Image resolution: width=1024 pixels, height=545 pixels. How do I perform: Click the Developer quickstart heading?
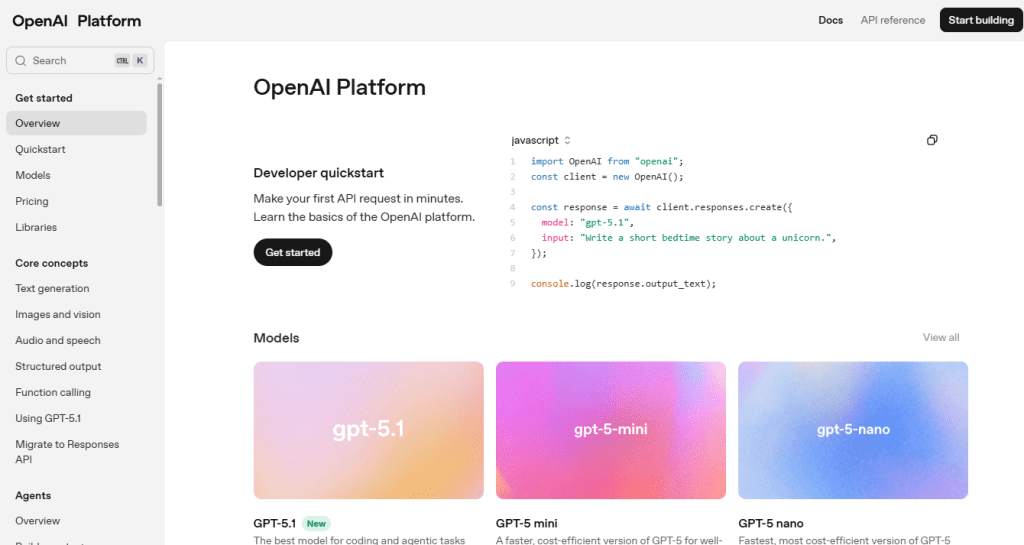click(319, 173)
